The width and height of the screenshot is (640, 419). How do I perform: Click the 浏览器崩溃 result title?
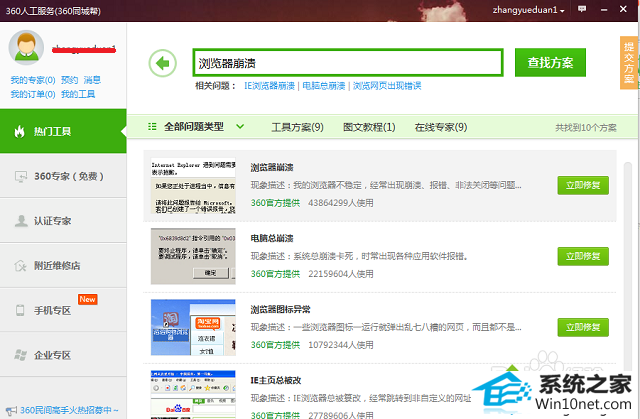[272, 167]
